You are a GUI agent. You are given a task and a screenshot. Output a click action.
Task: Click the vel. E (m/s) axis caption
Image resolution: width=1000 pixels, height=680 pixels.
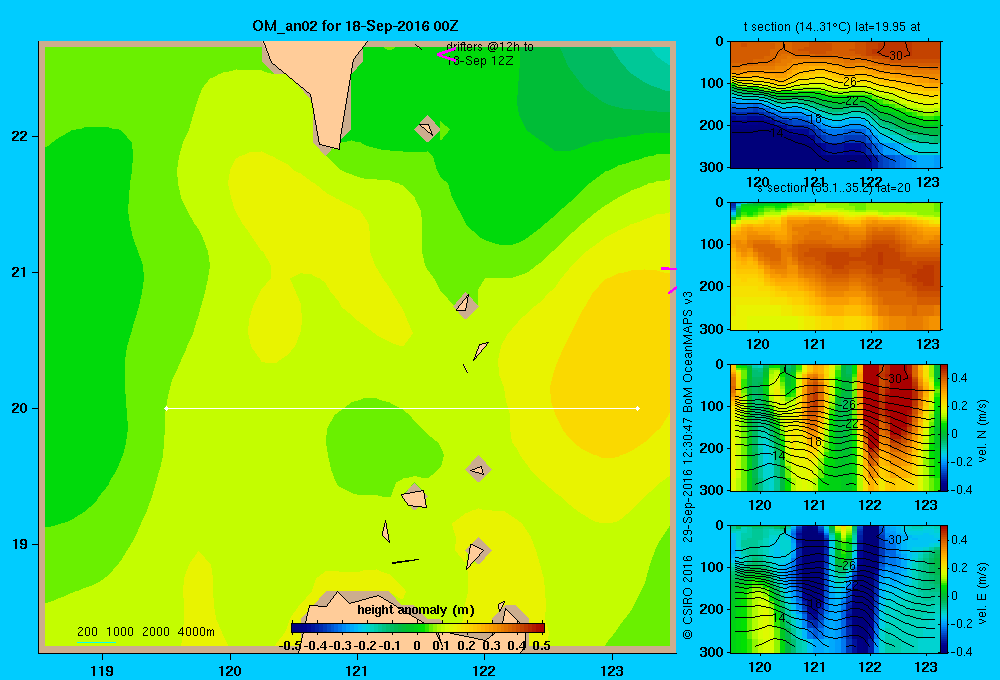coord(982,592)
